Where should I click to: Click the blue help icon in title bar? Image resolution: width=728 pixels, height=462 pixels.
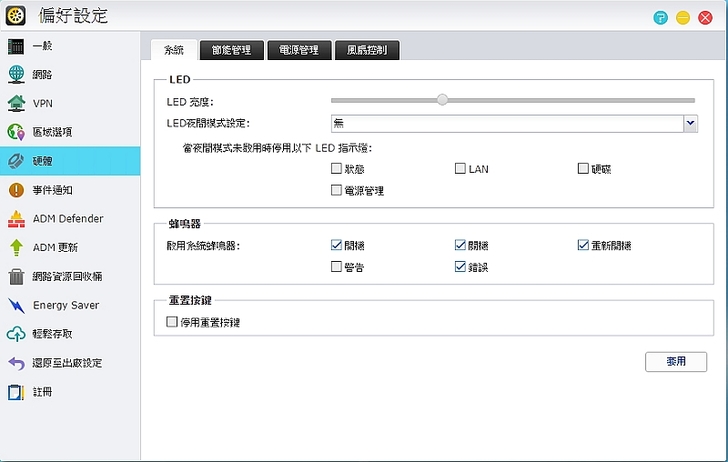click(661, 17)
